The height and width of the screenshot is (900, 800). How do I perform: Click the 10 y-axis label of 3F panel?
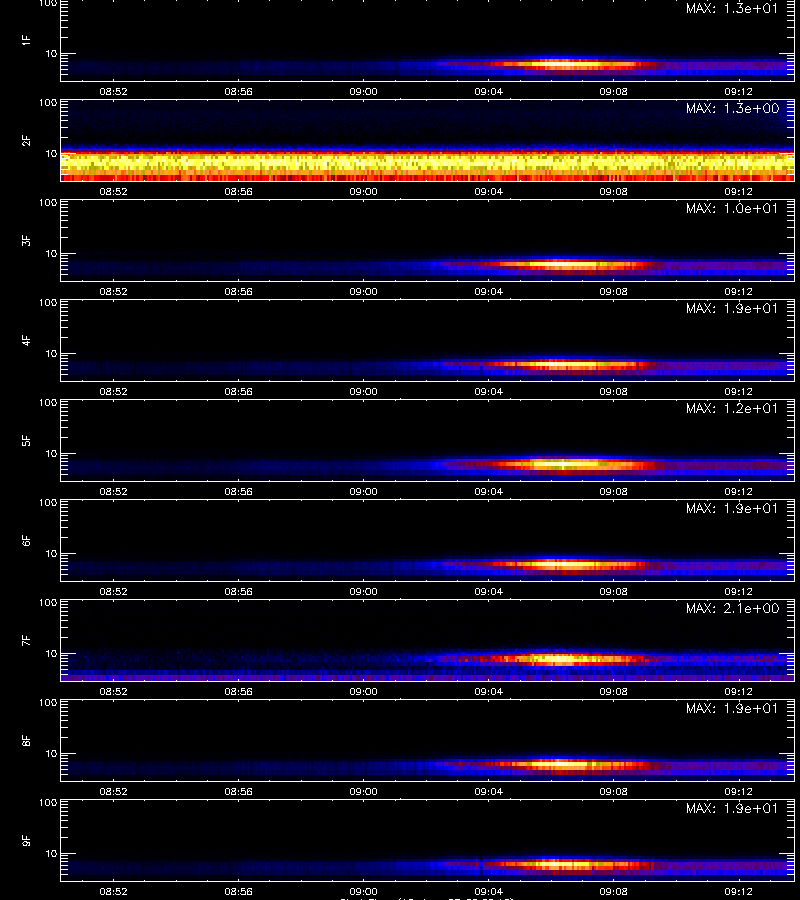click(x=52, y=254)
